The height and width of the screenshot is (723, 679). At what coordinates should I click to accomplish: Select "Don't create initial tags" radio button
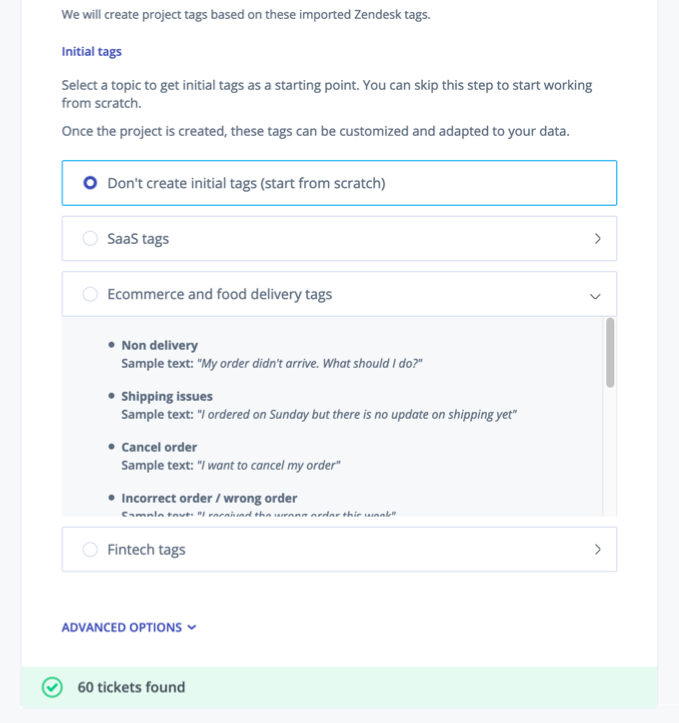coord(90,183)
